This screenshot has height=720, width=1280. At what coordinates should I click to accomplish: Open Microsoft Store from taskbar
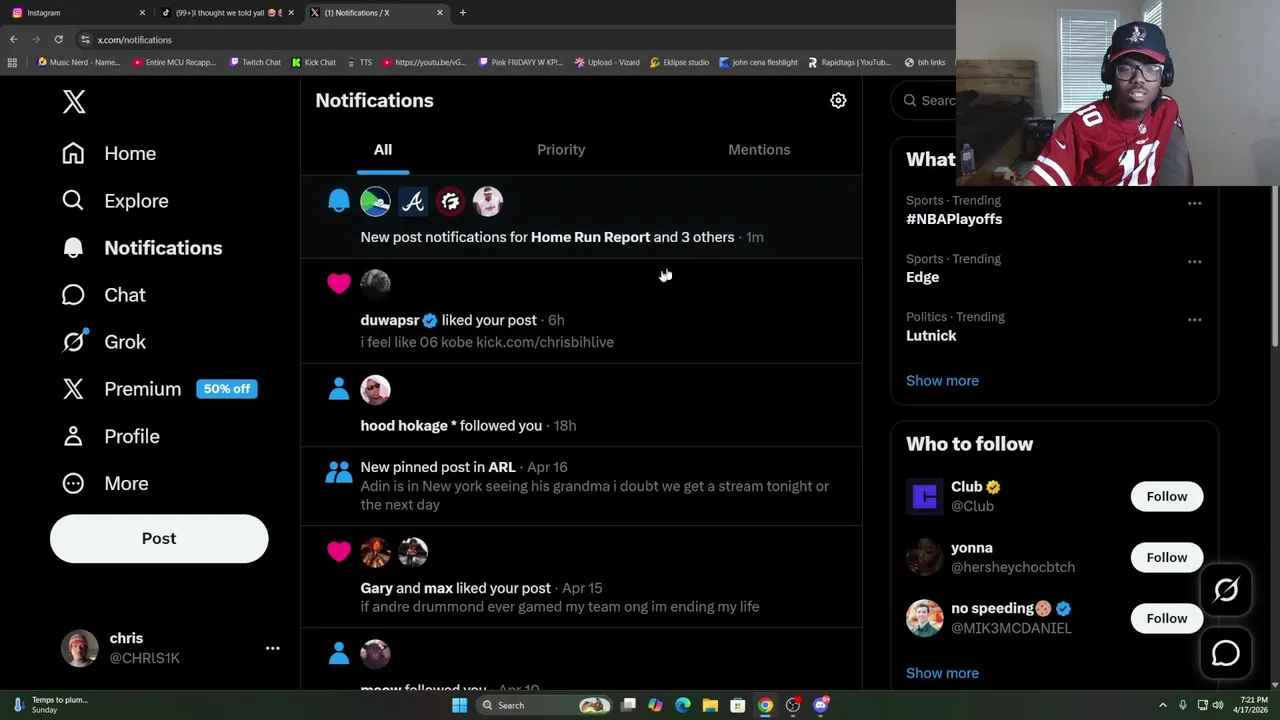click(x=737, y=705)
